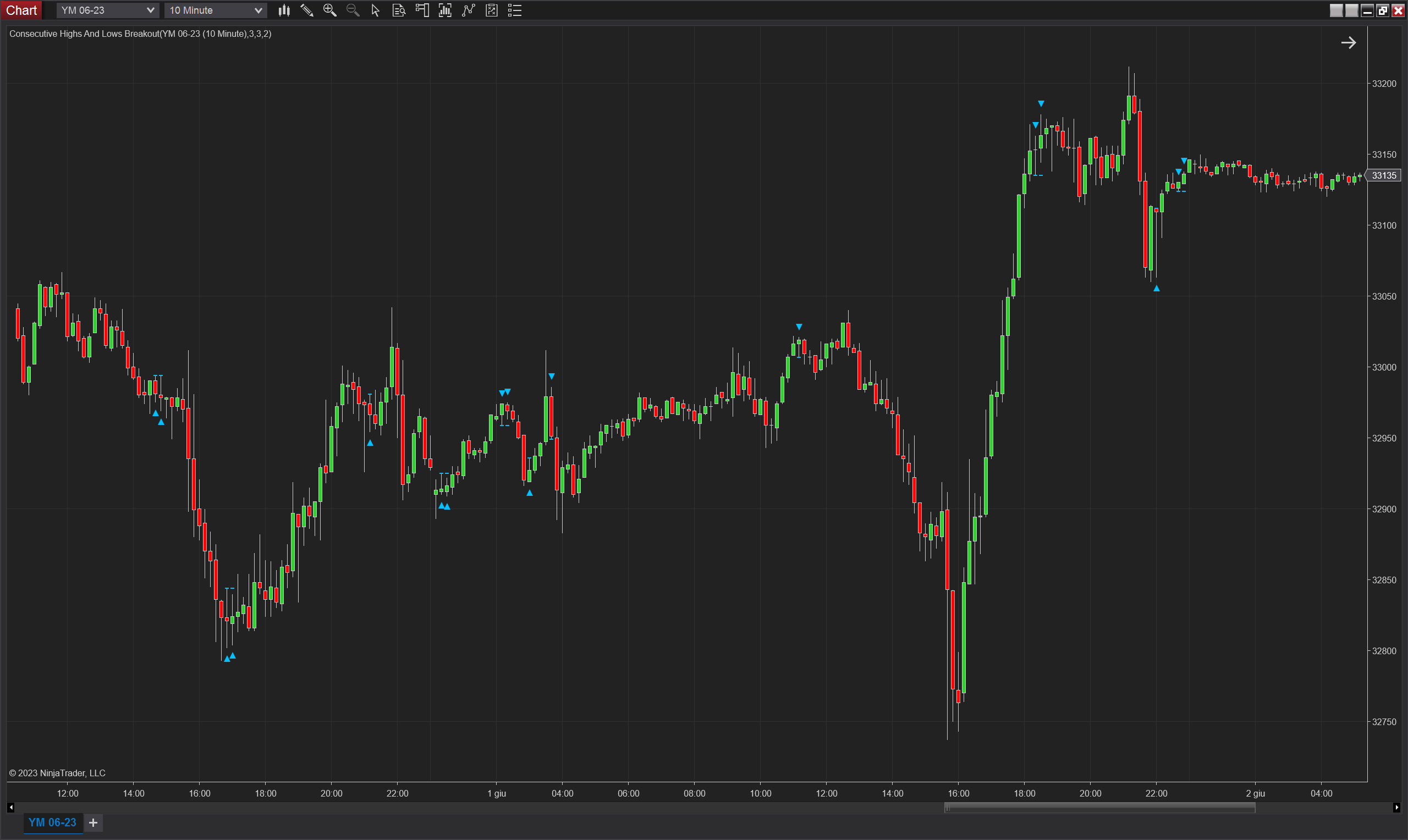Click the 33050 price axis label
This screenshot has width=1408, height=840.
click(x=1384, y=296)
